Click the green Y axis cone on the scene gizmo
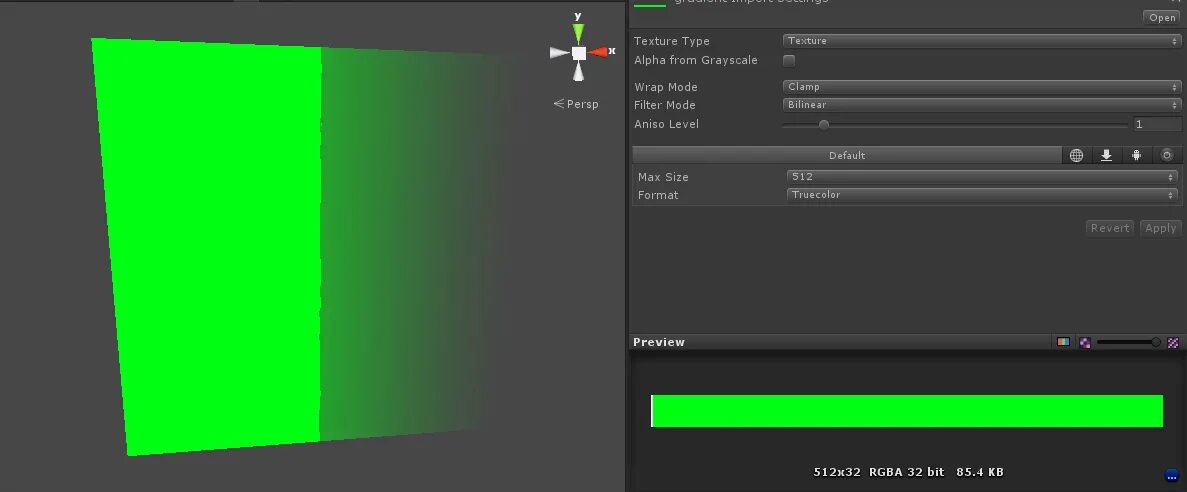This screenshot has width=1187, height=492. pyautogui.click(x=578, y=33)
